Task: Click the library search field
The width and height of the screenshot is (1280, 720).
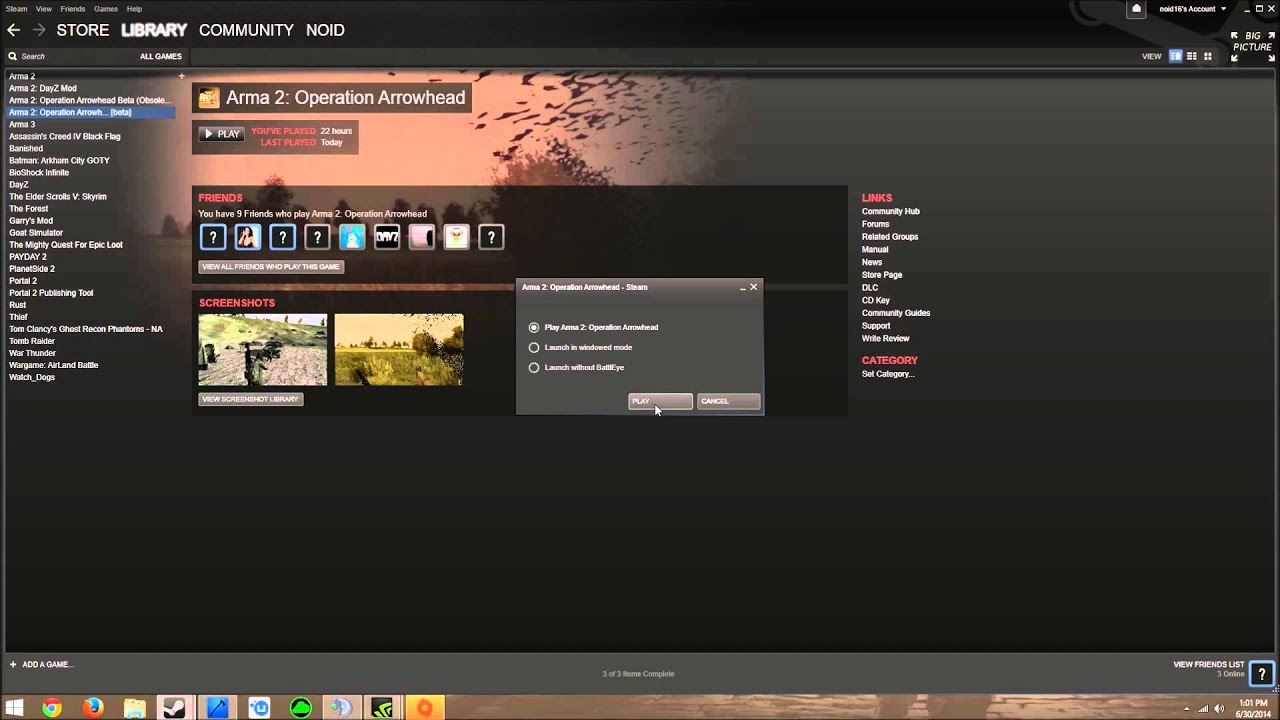Action: [70, 57]
